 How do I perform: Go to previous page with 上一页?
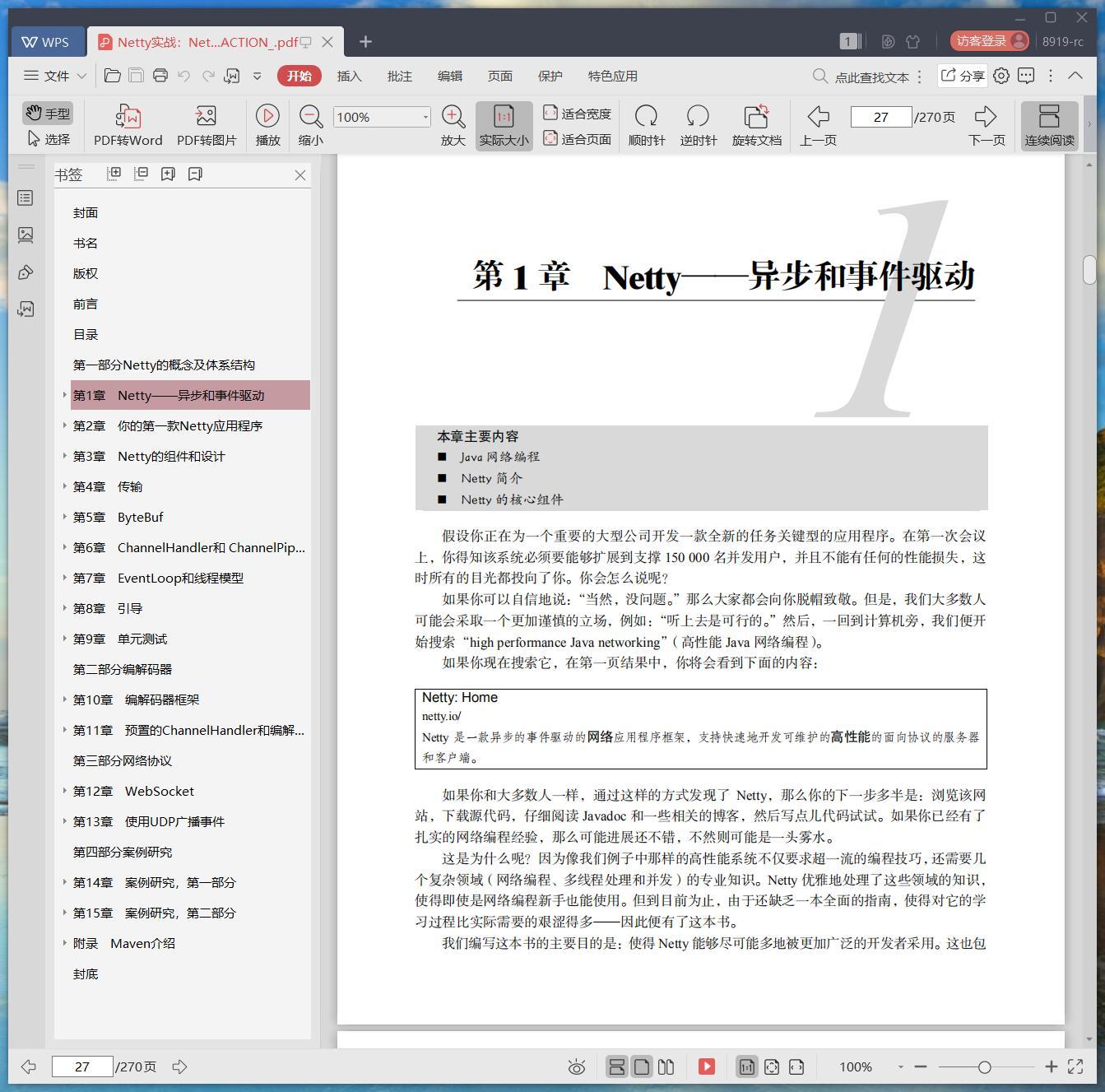pos(818,116)
